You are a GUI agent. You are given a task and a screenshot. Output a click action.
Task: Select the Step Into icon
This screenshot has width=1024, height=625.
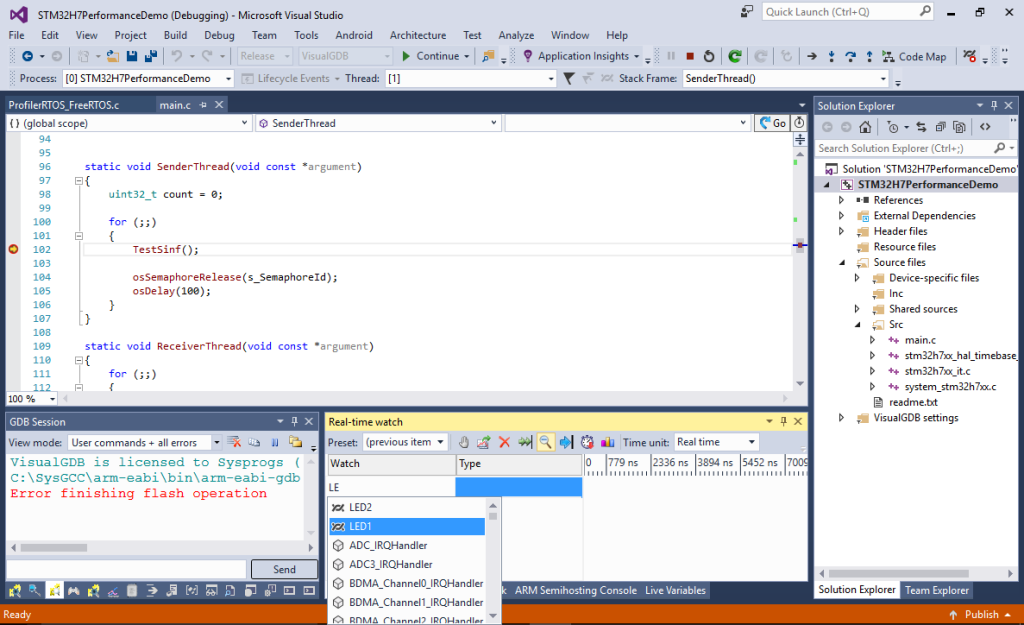coord(831,56)
